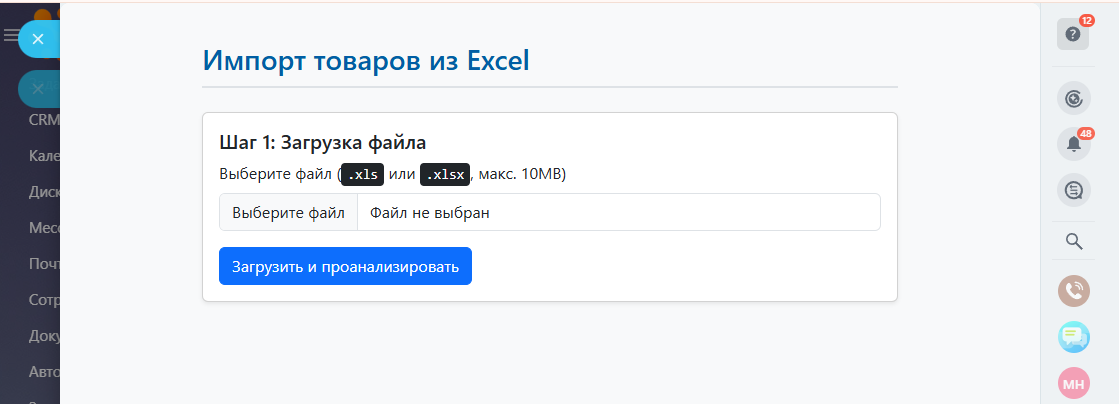Open Почта in the left menu
1119x404 pixels.
[x=44, y=265]
